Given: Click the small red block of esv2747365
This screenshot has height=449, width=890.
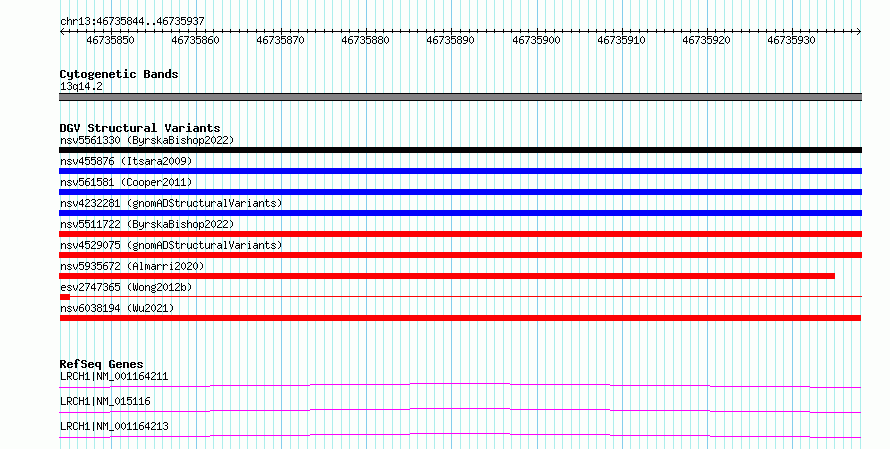Looking at the screenshot, I should (65, 297).
